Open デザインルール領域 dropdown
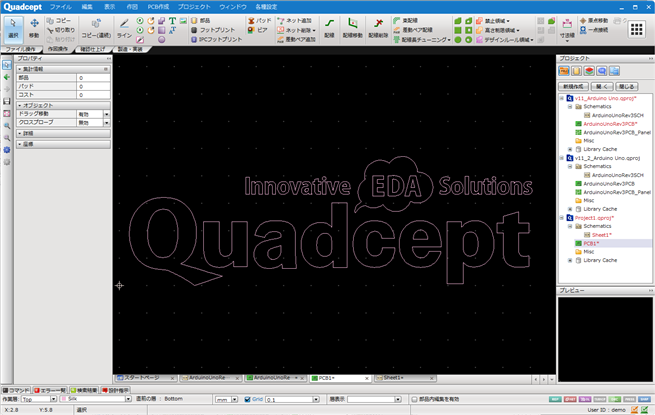This screenshot has height=415, width=655. [x=532, y=40]
